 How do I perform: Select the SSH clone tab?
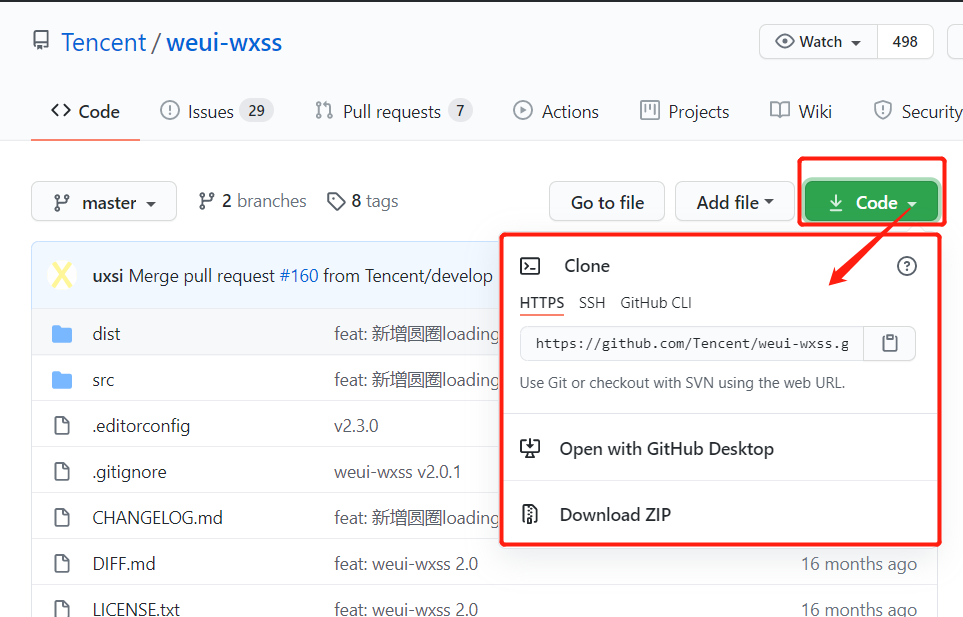click(x=592, y=303)
